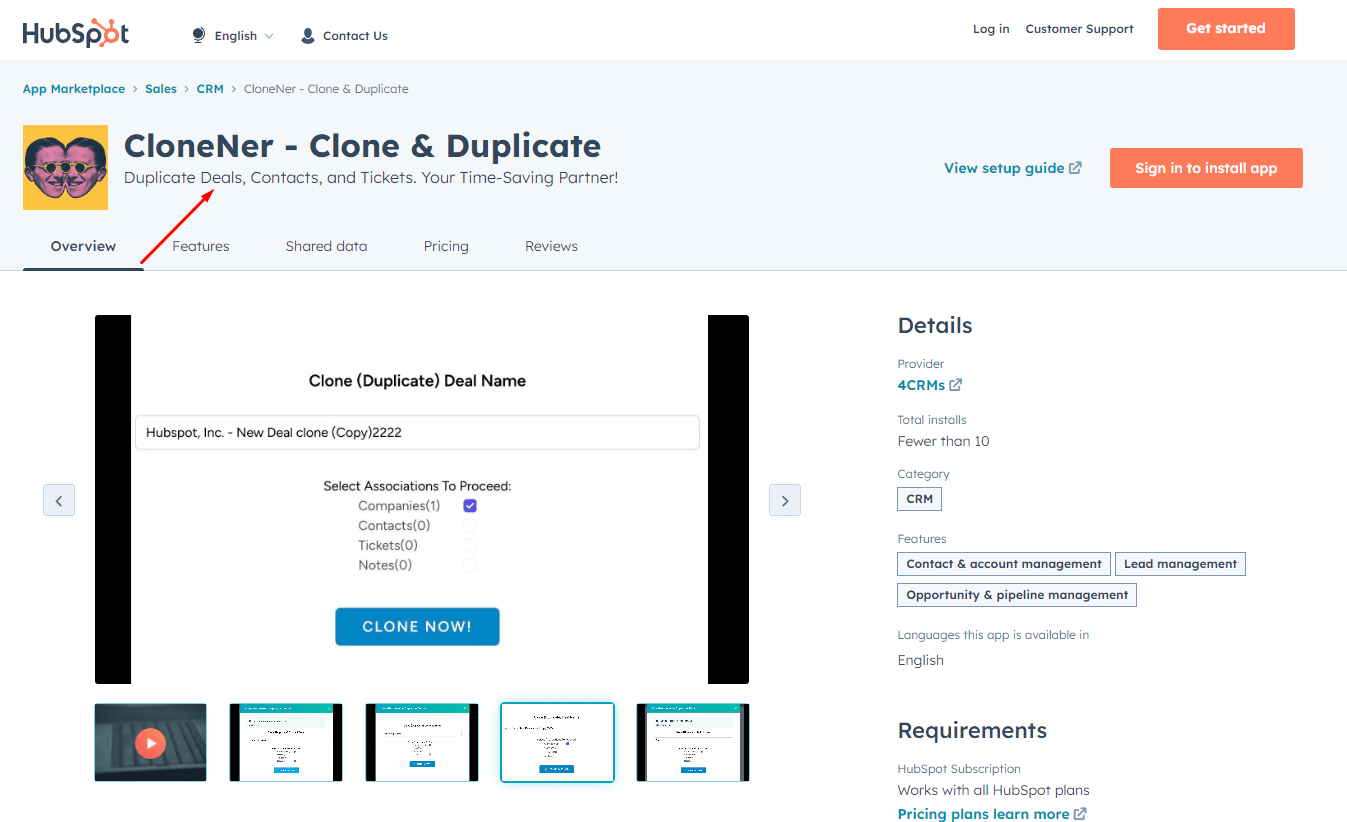Click the external link icon beside 4CRMs

pos(956,385)
